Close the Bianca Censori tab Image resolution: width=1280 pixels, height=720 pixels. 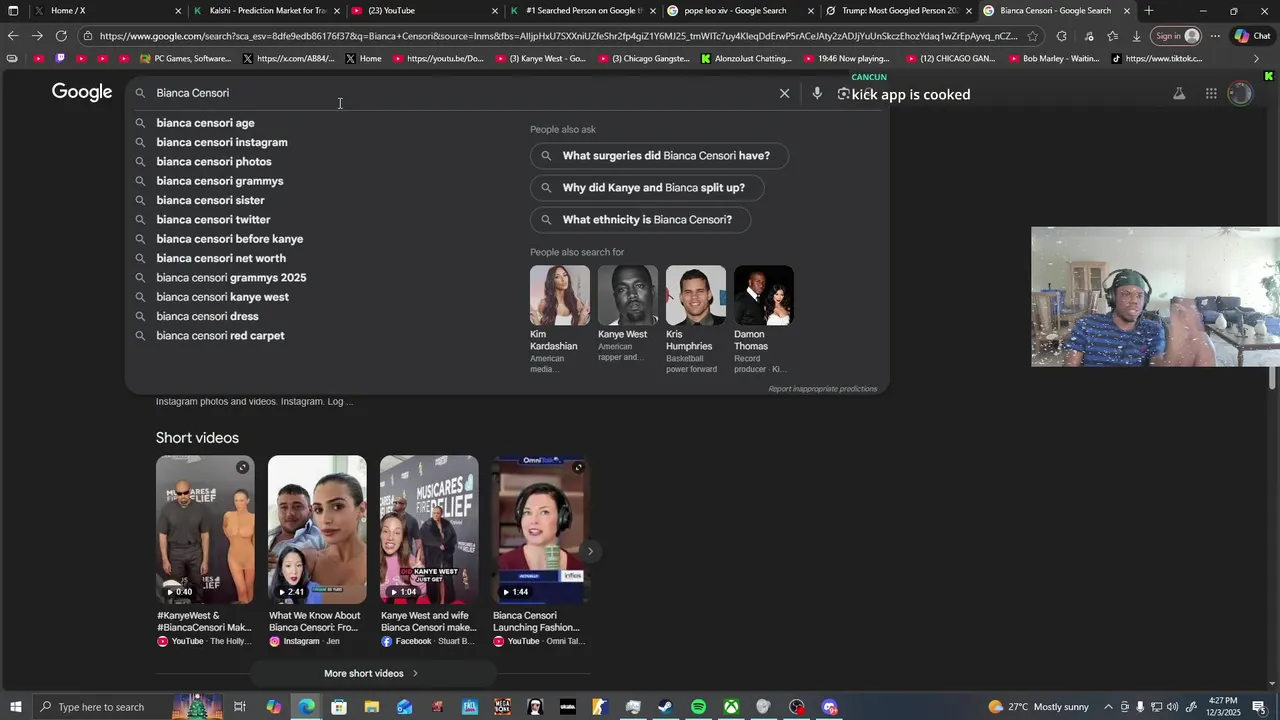(1127, 11)
